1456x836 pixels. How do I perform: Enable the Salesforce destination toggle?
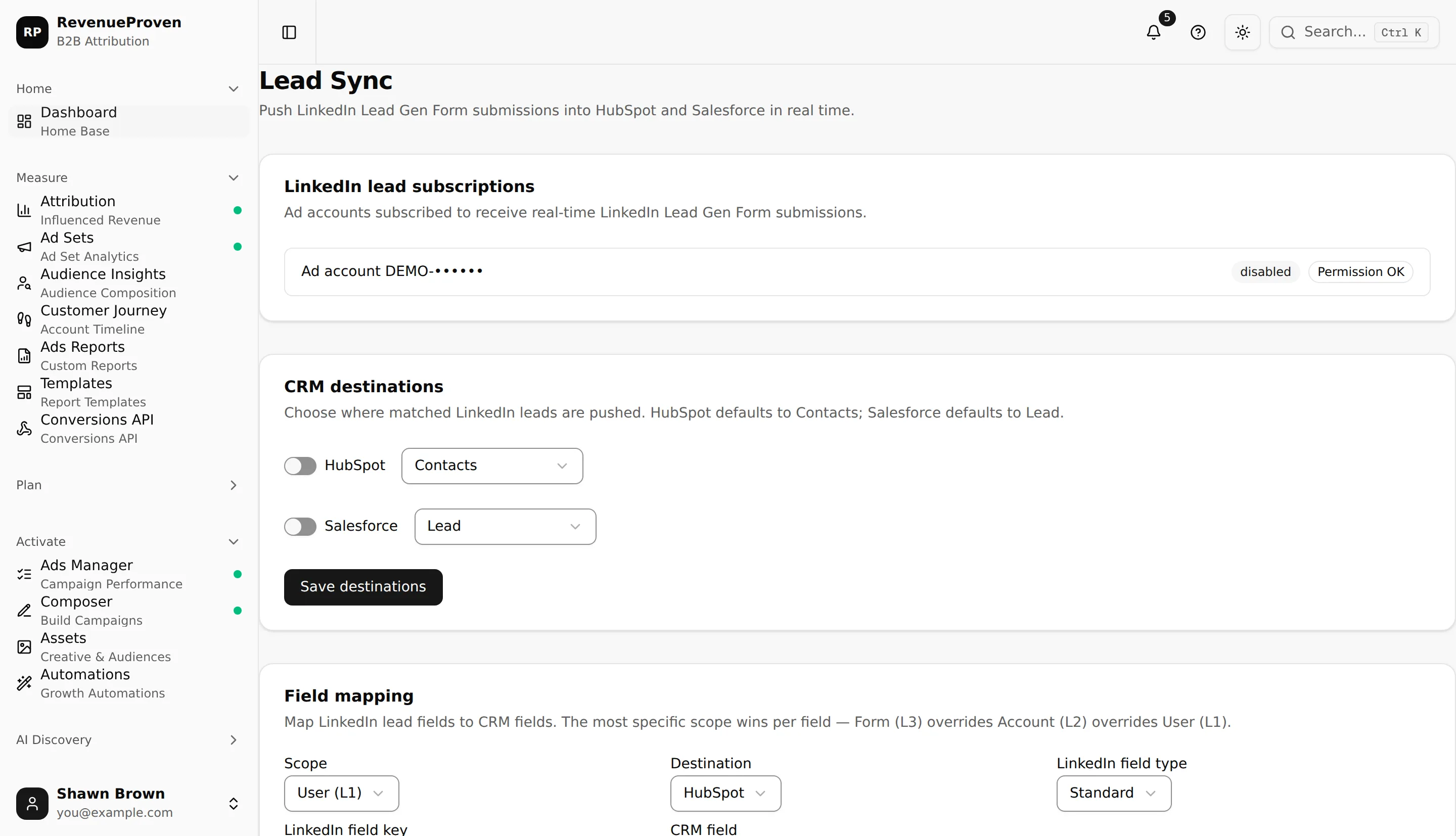click(x=300, y=527)
